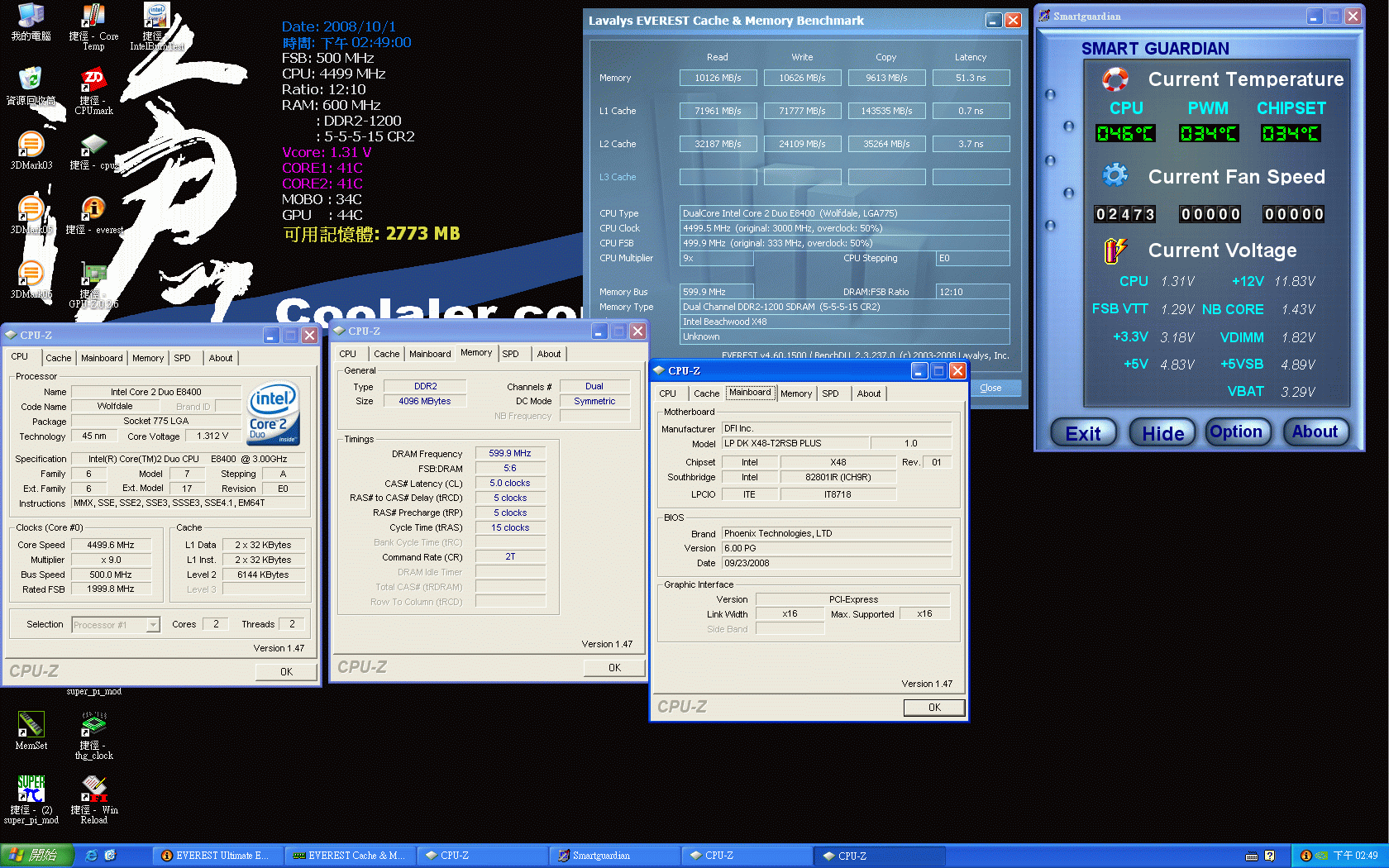Open Internet Explorer from quick launch
The height and width of the screenshot is (868, 1389).
tap(91, 856)
